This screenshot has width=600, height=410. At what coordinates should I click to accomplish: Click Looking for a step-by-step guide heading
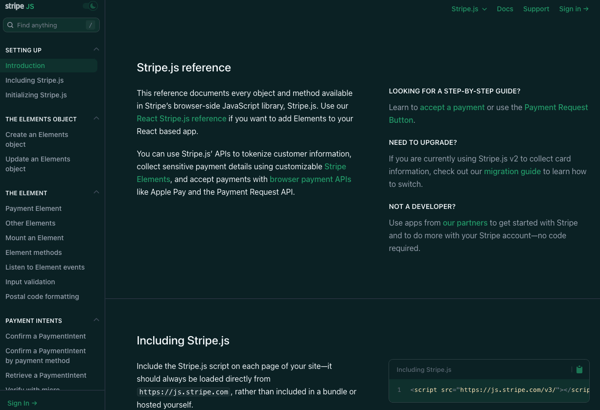coord(454,91)
